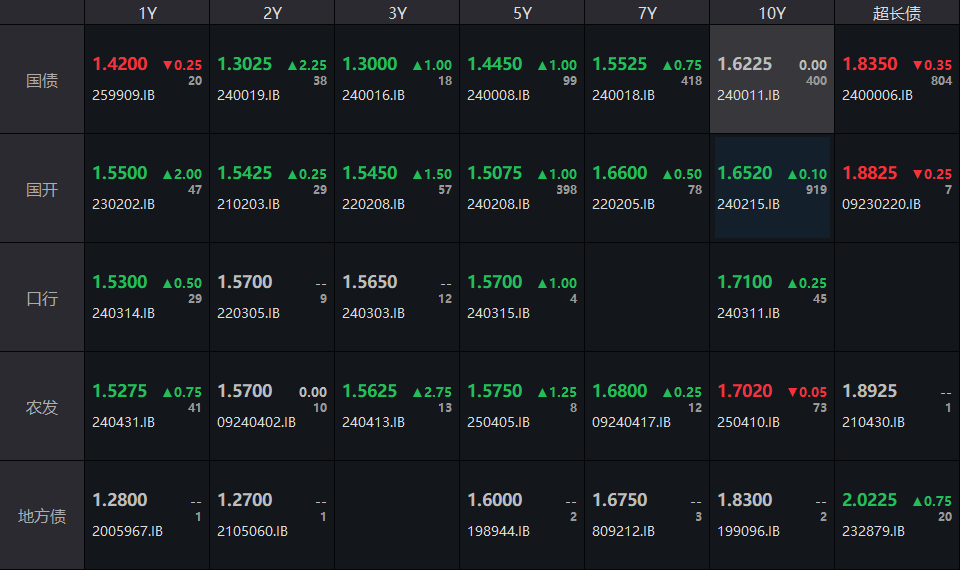This screenshot has height=570, width=960.
Task: Open bond code 240215.IB
Action: [748, 205]
